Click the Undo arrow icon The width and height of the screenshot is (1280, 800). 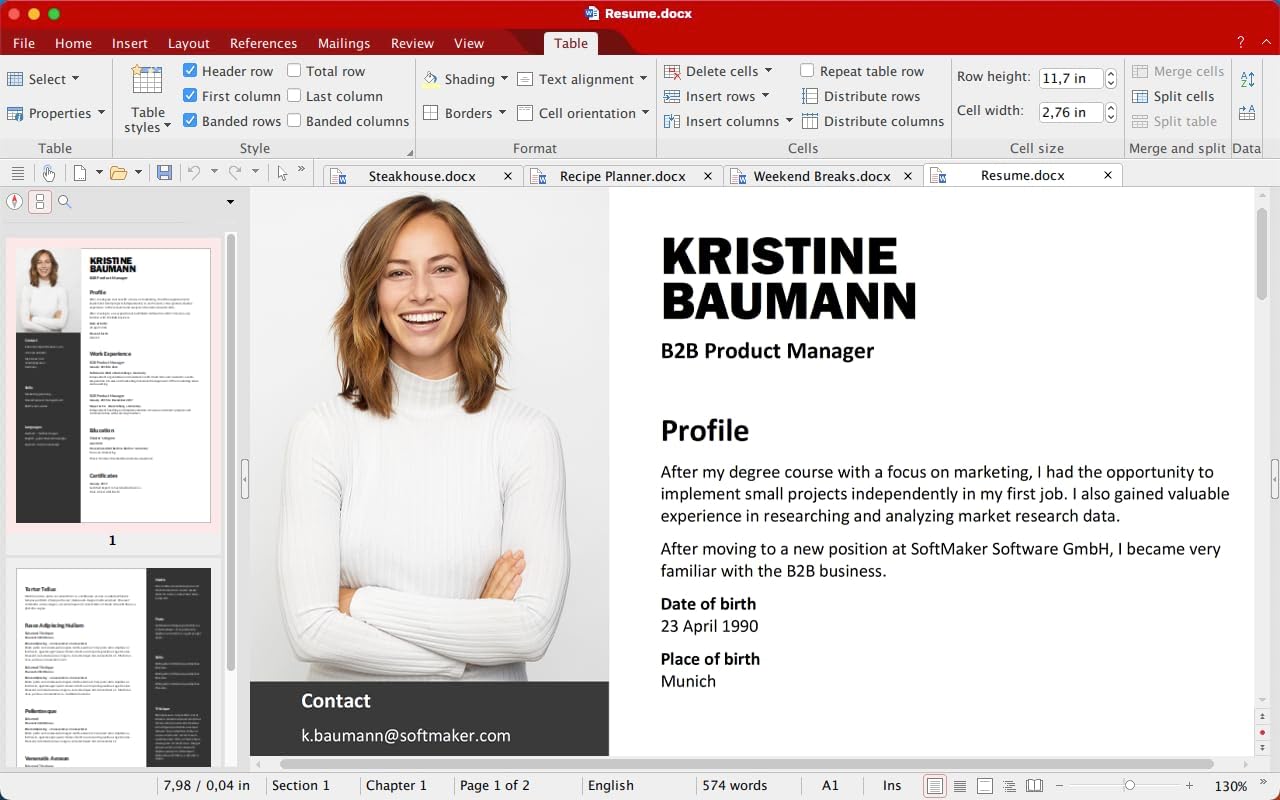194,173
